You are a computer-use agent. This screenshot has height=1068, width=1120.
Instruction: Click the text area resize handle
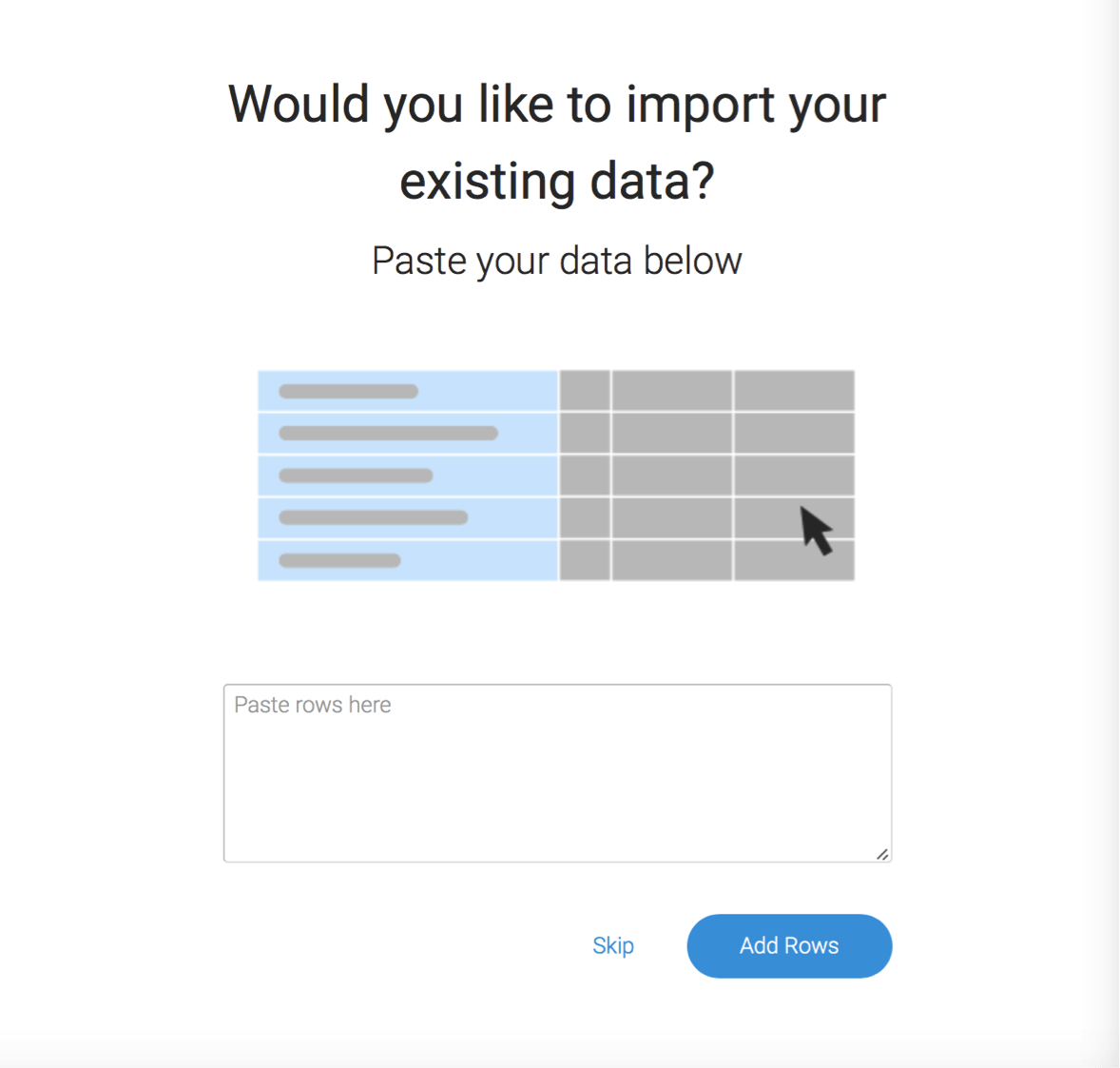(x=883, y=854)
